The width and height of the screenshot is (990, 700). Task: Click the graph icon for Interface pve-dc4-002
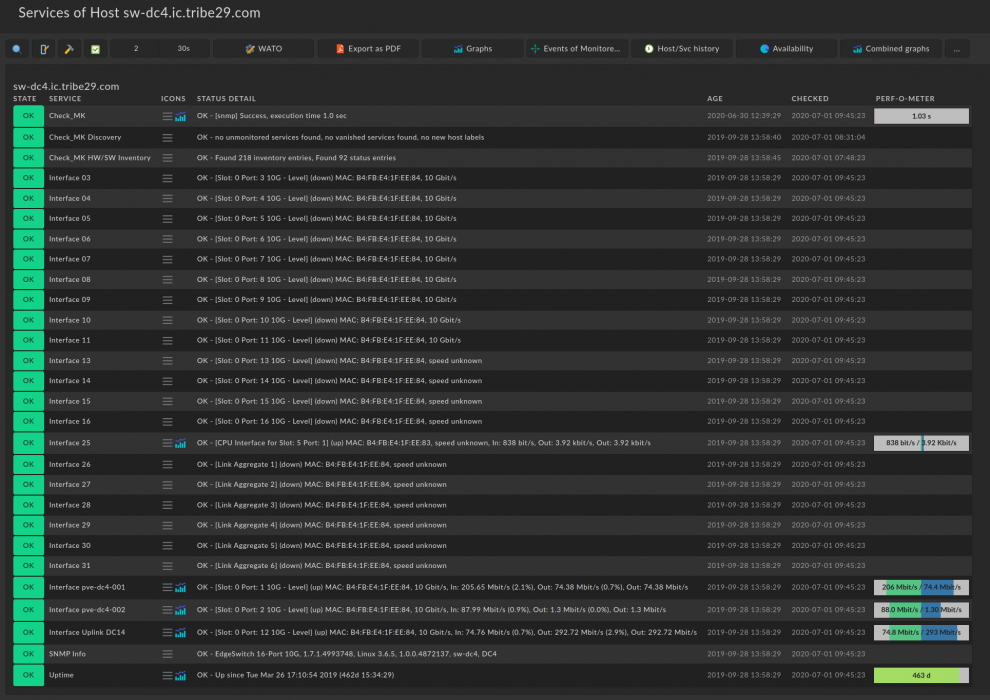(x=181, y=610)
